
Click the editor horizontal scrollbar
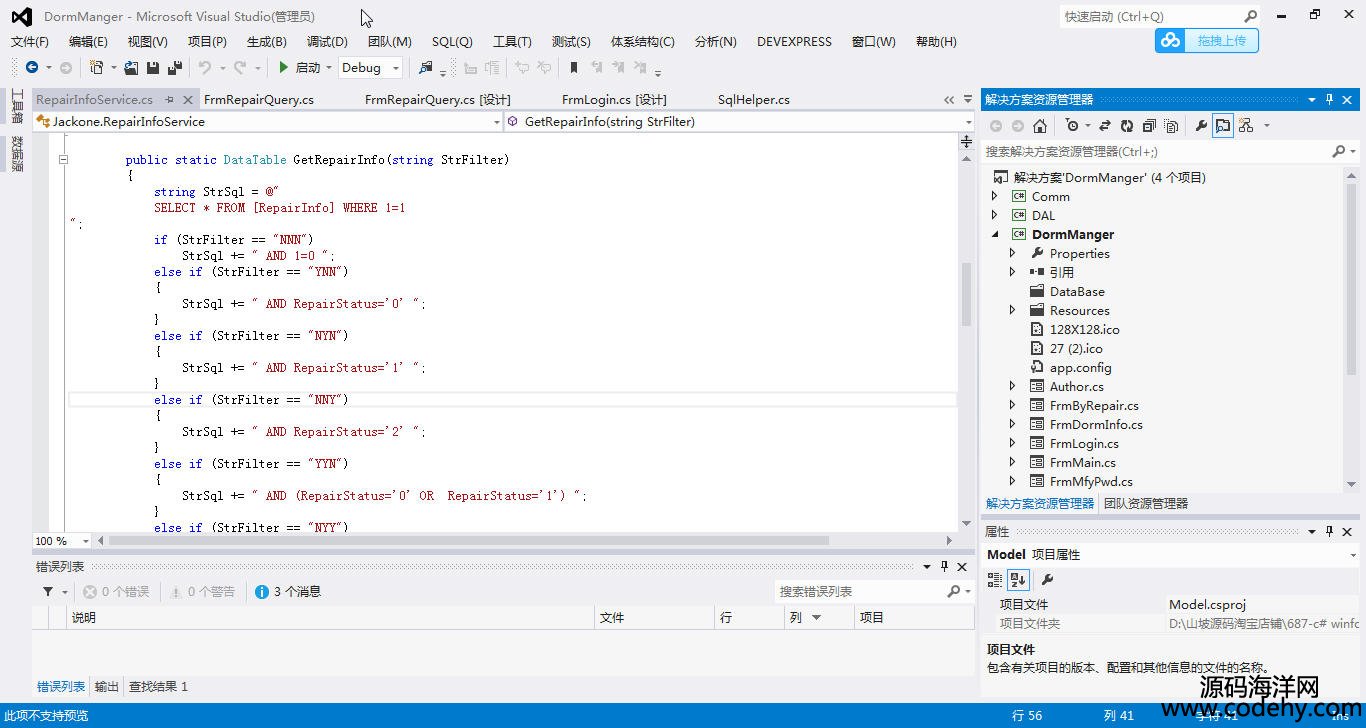click(468, 541)
